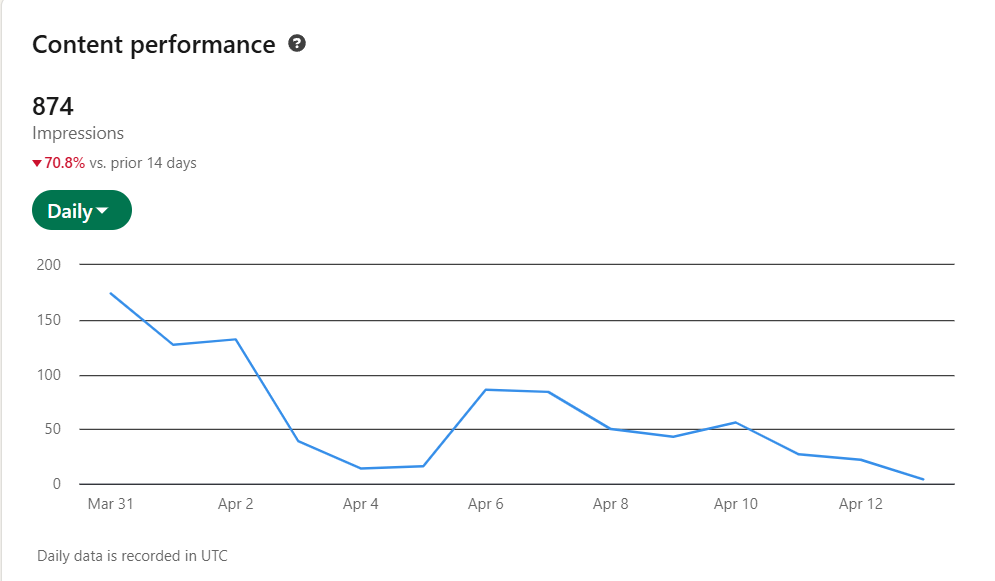The image size is (995, 581).
Task: Click the 'vs. prior 14 days' text
Action: [143, 163]
